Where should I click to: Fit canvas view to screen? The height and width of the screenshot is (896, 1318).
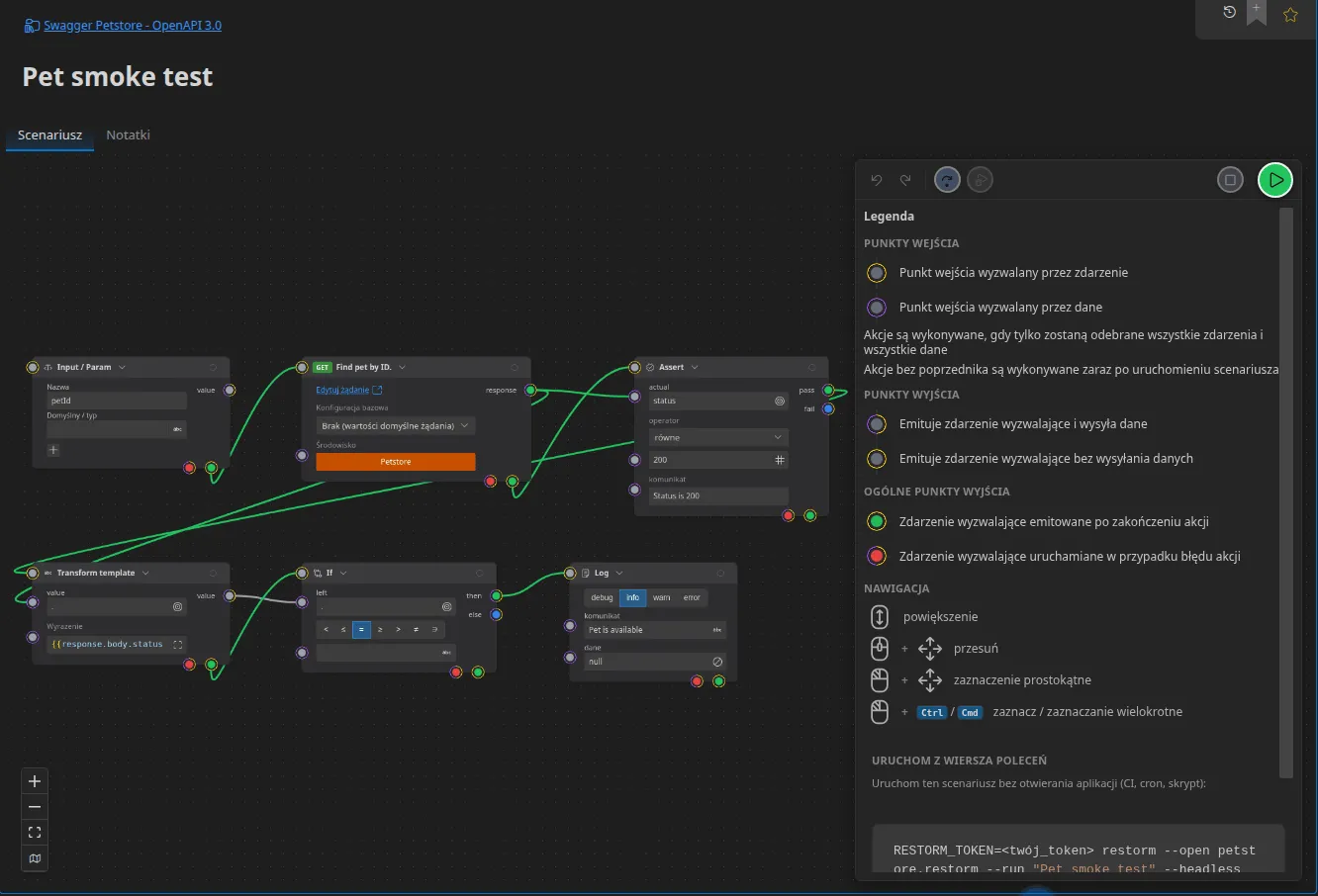(x=35, y=833)
